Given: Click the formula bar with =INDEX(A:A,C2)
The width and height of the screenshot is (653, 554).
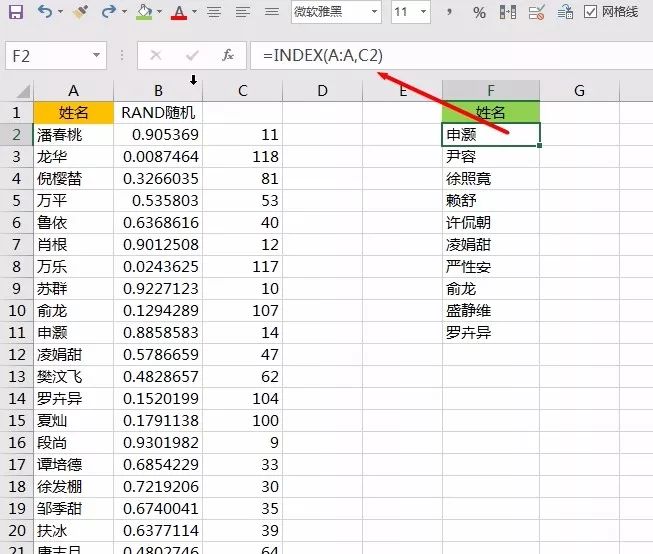Looking at the screenshot, I should (451, 55).
